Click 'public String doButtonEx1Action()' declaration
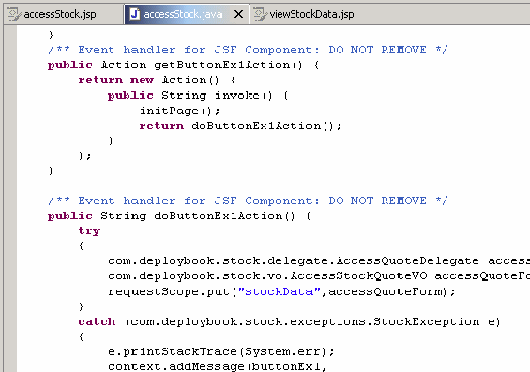Screen dimensions: 530x372 click(x=179, y=216)
